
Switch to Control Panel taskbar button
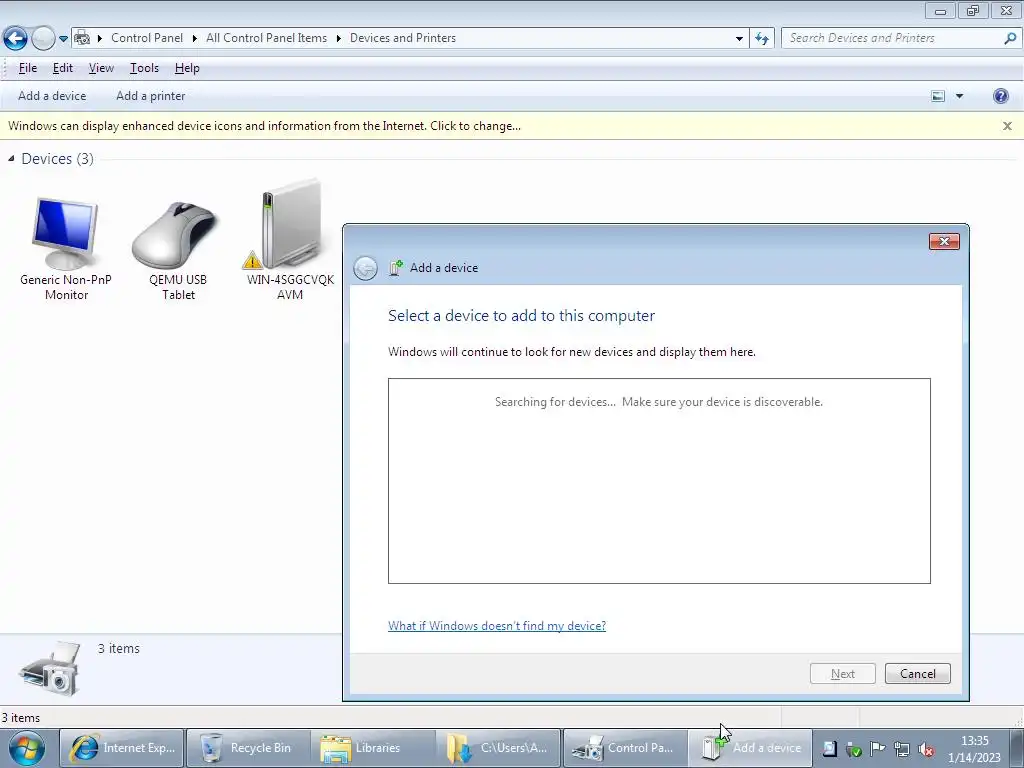tap(624, 748)
